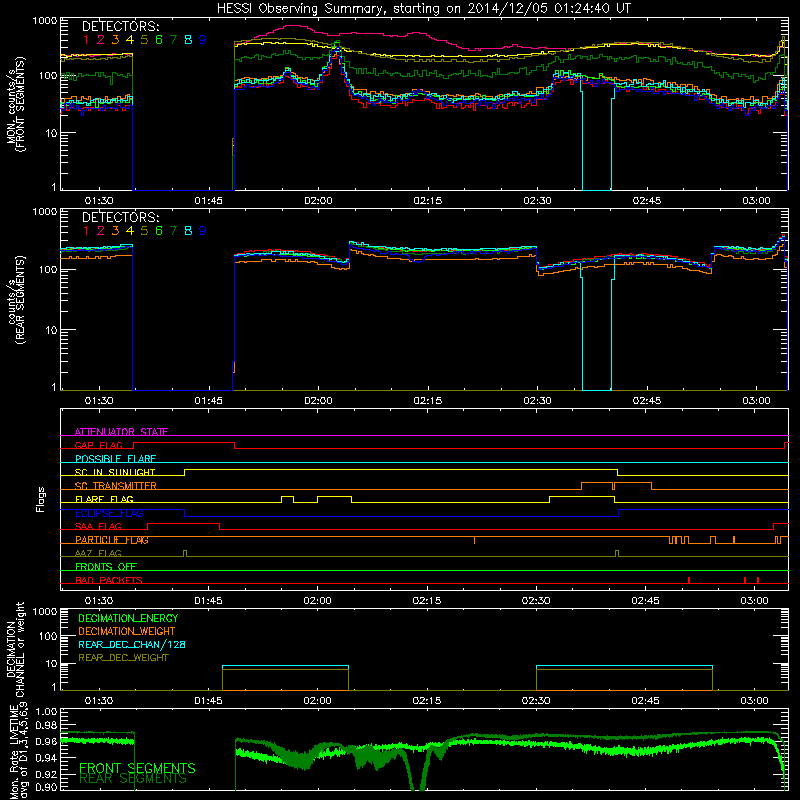Click DETECTORS: heading in the front segments plot

click(120, 26)
